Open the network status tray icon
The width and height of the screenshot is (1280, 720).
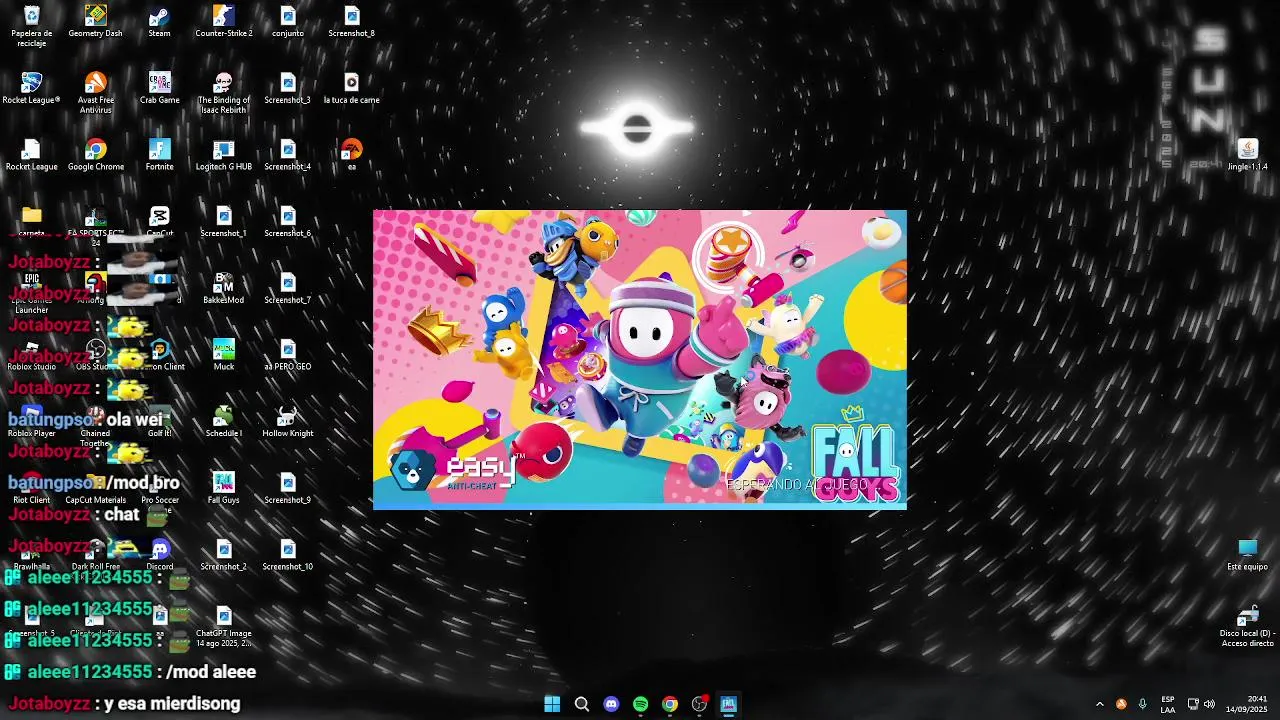tap(1192, 704)
